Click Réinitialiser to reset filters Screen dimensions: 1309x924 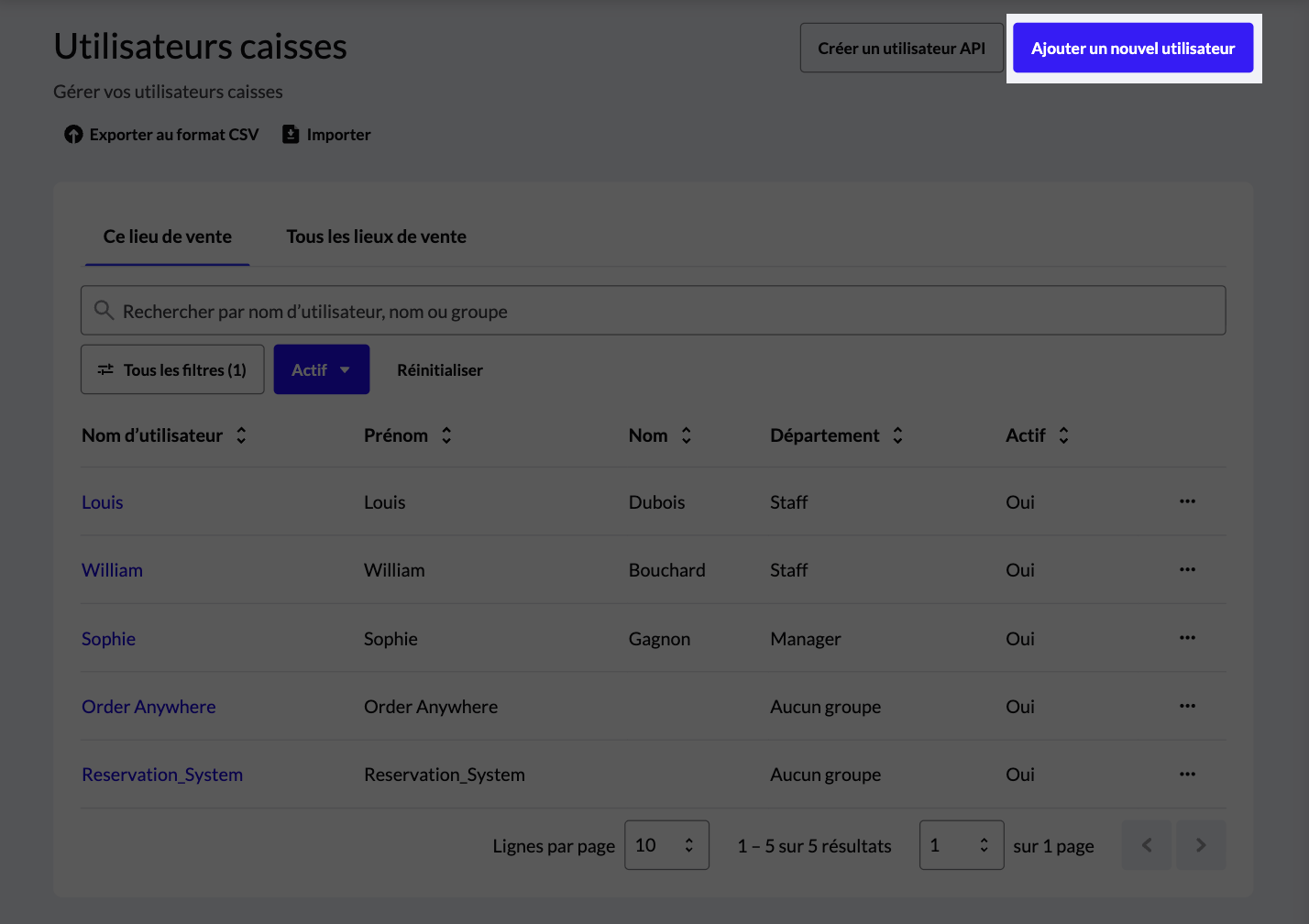[440, 369]
